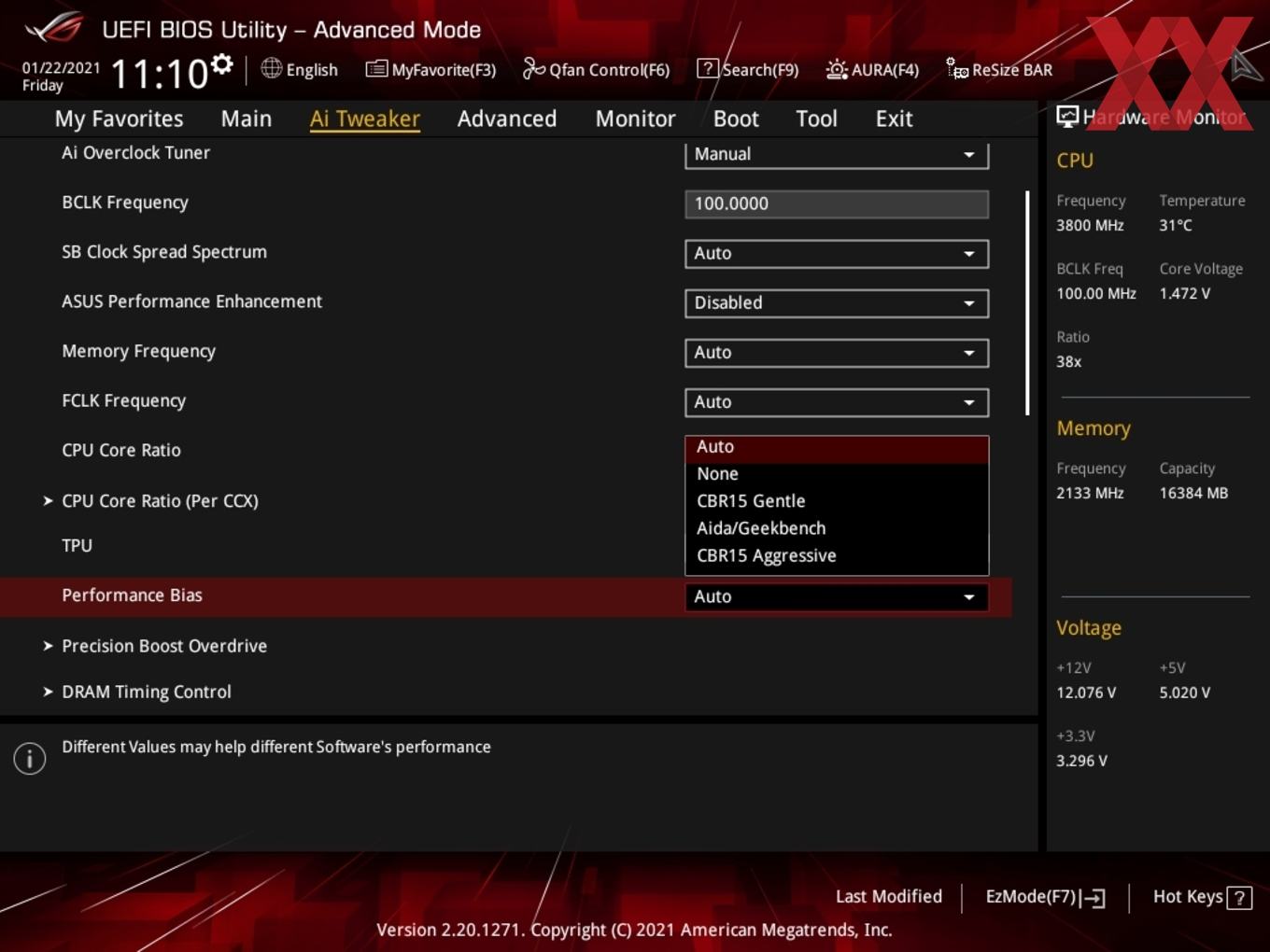Select CBR15 Aggressive option
The width and height of the screenshot is (1270, 952).
837,555
